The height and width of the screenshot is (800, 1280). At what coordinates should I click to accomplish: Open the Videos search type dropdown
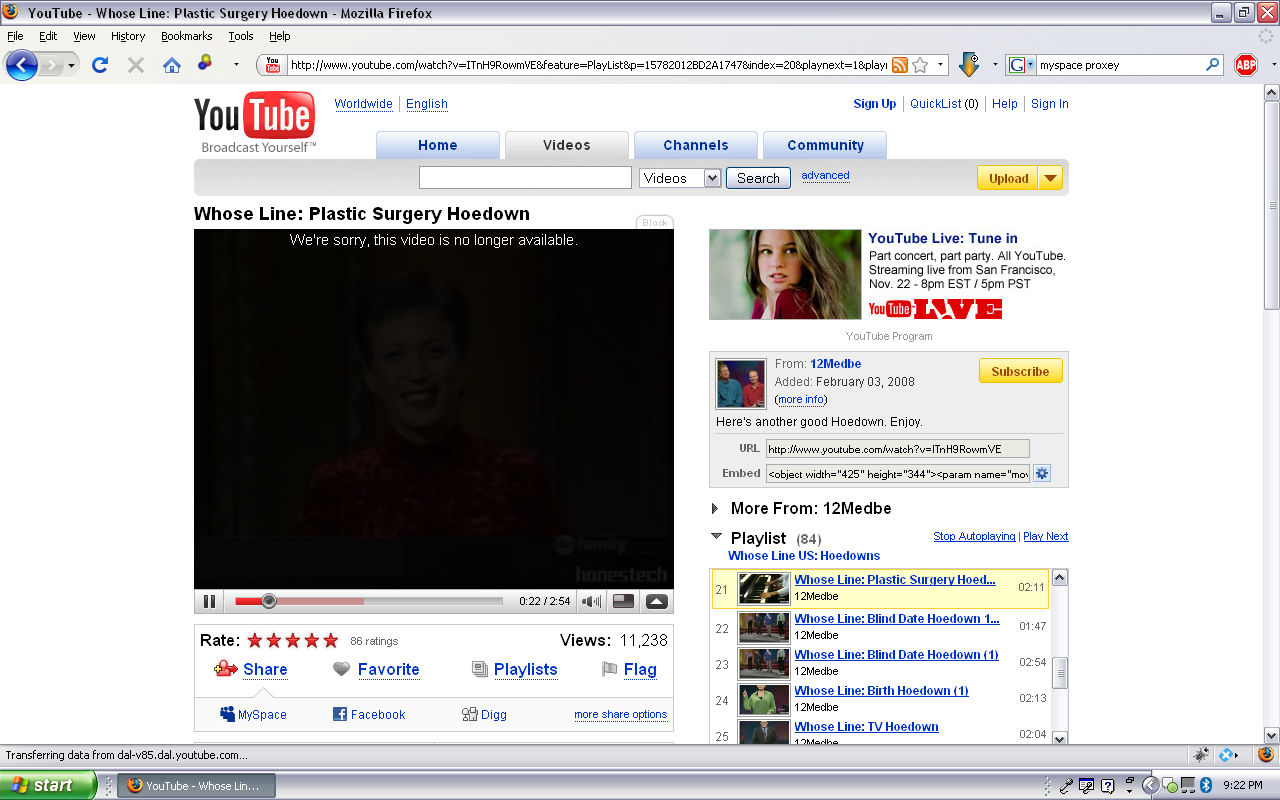click(x=680, y=178)
